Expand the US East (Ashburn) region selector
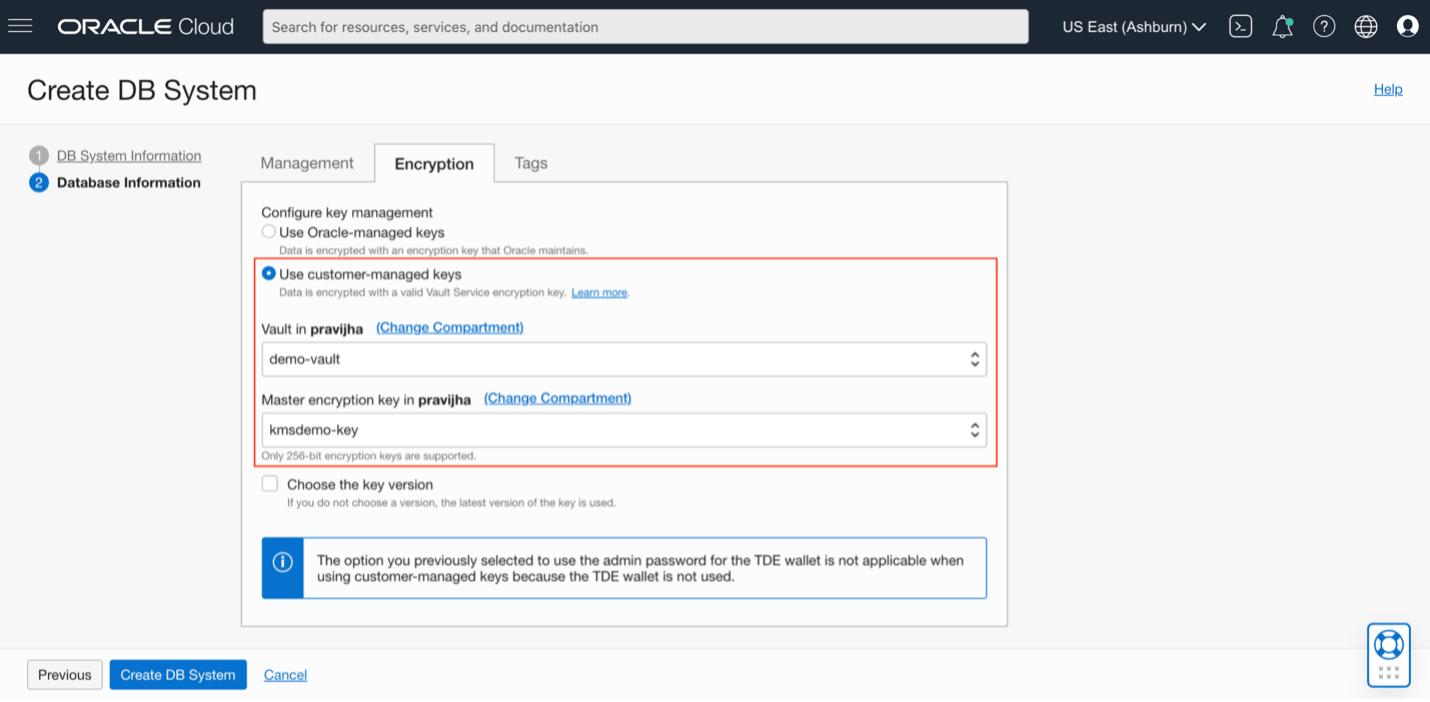 click(1134, 27)
